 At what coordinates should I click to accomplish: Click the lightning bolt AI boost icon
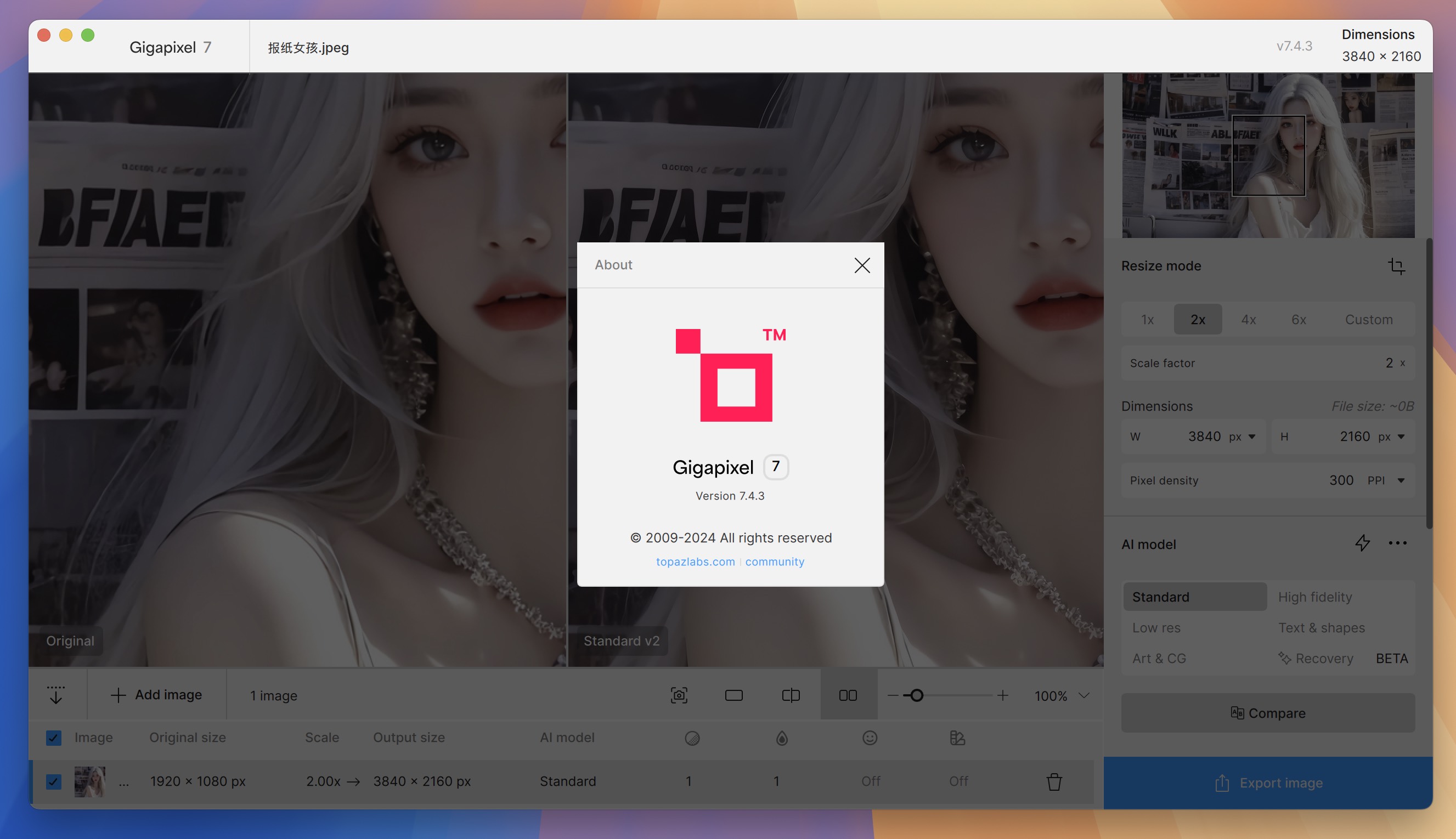[1362, 545]
